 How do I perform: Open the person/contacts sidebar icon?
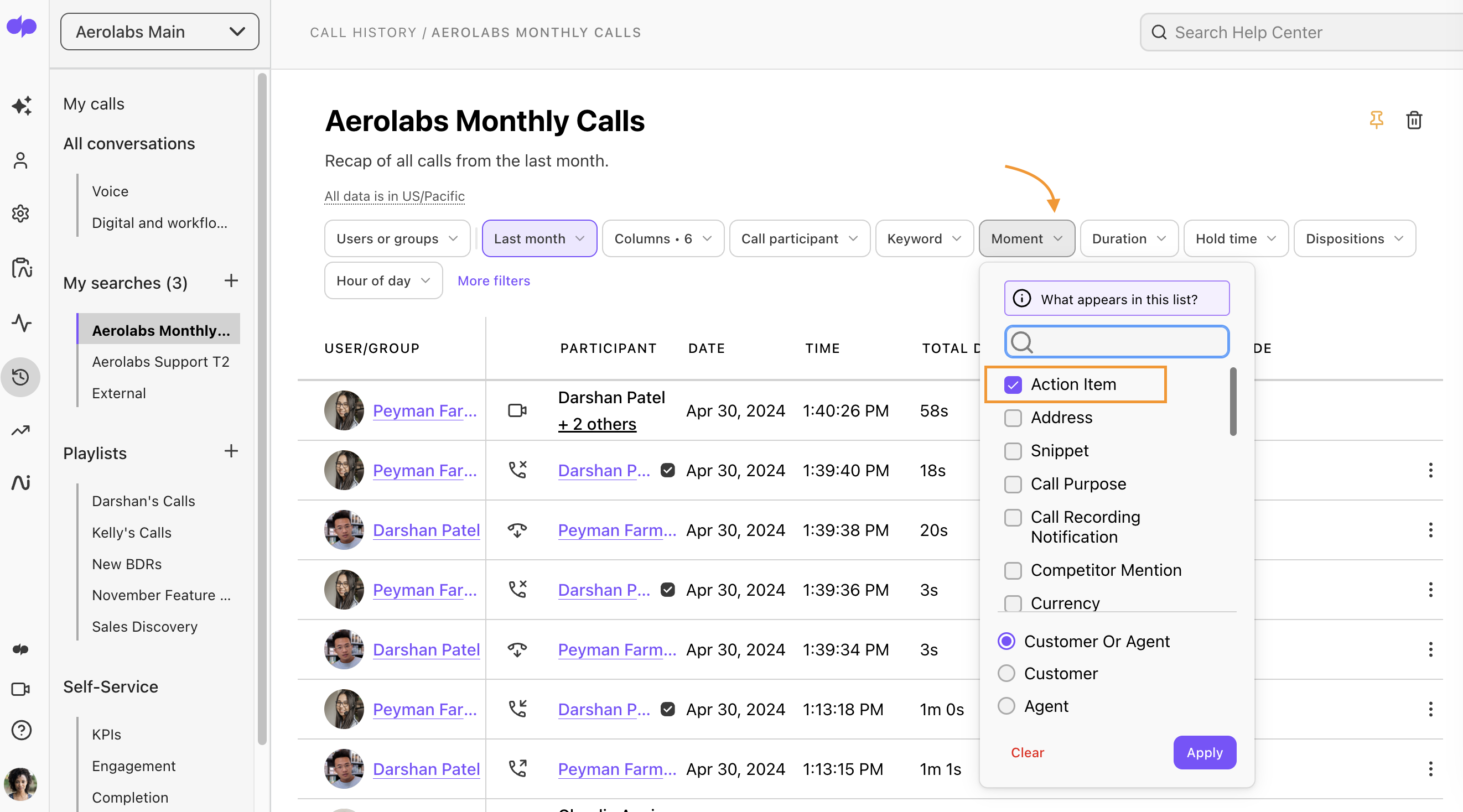coord(20,160)
